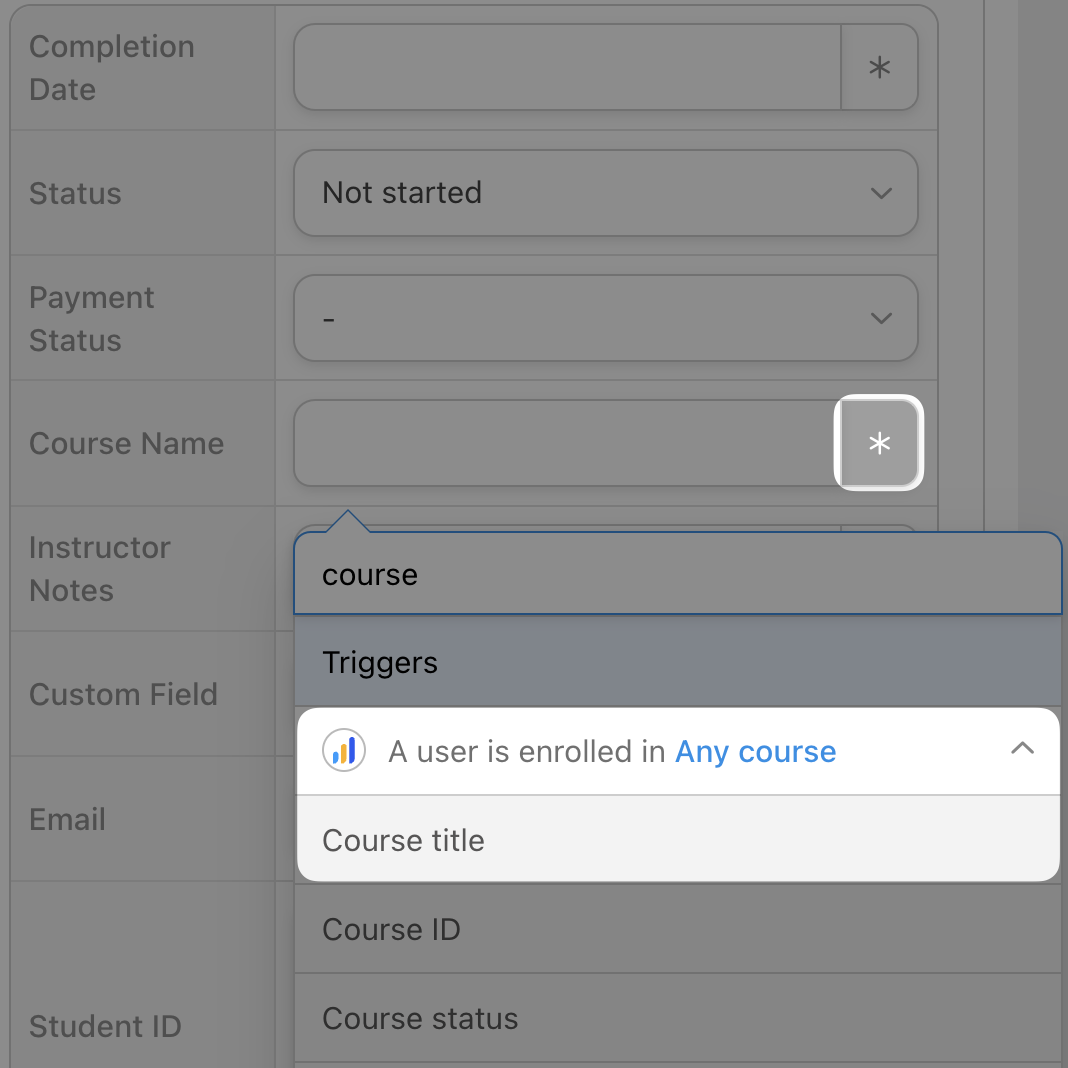Screen dimensions: 1068x1068
Task: Click the search box containing "course"
Action: tap(677, 575)
